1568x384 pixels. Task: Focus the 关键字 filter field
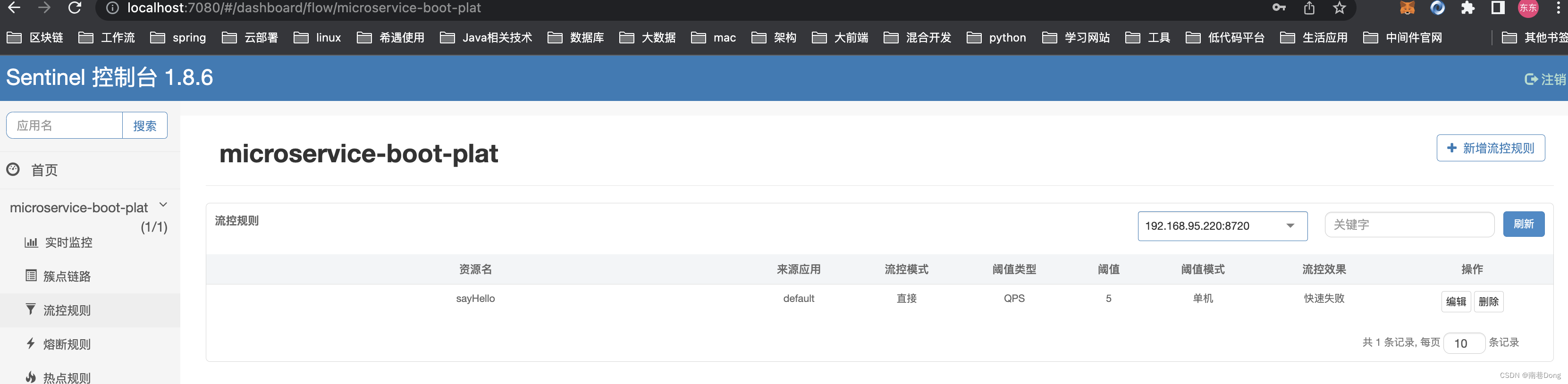pyautogui.click(x=1409, y=225)
